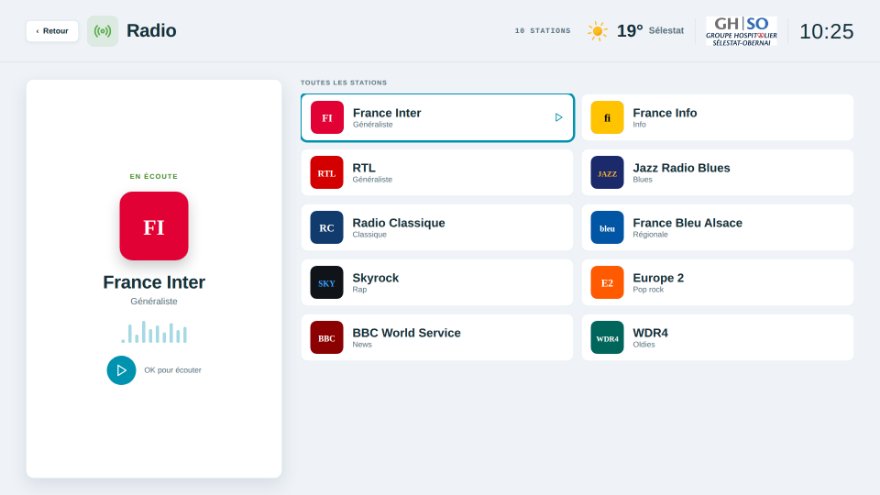Click the yellow France Info logo
Viewport: 880px width, 495px height.
(x=607, y=117)
